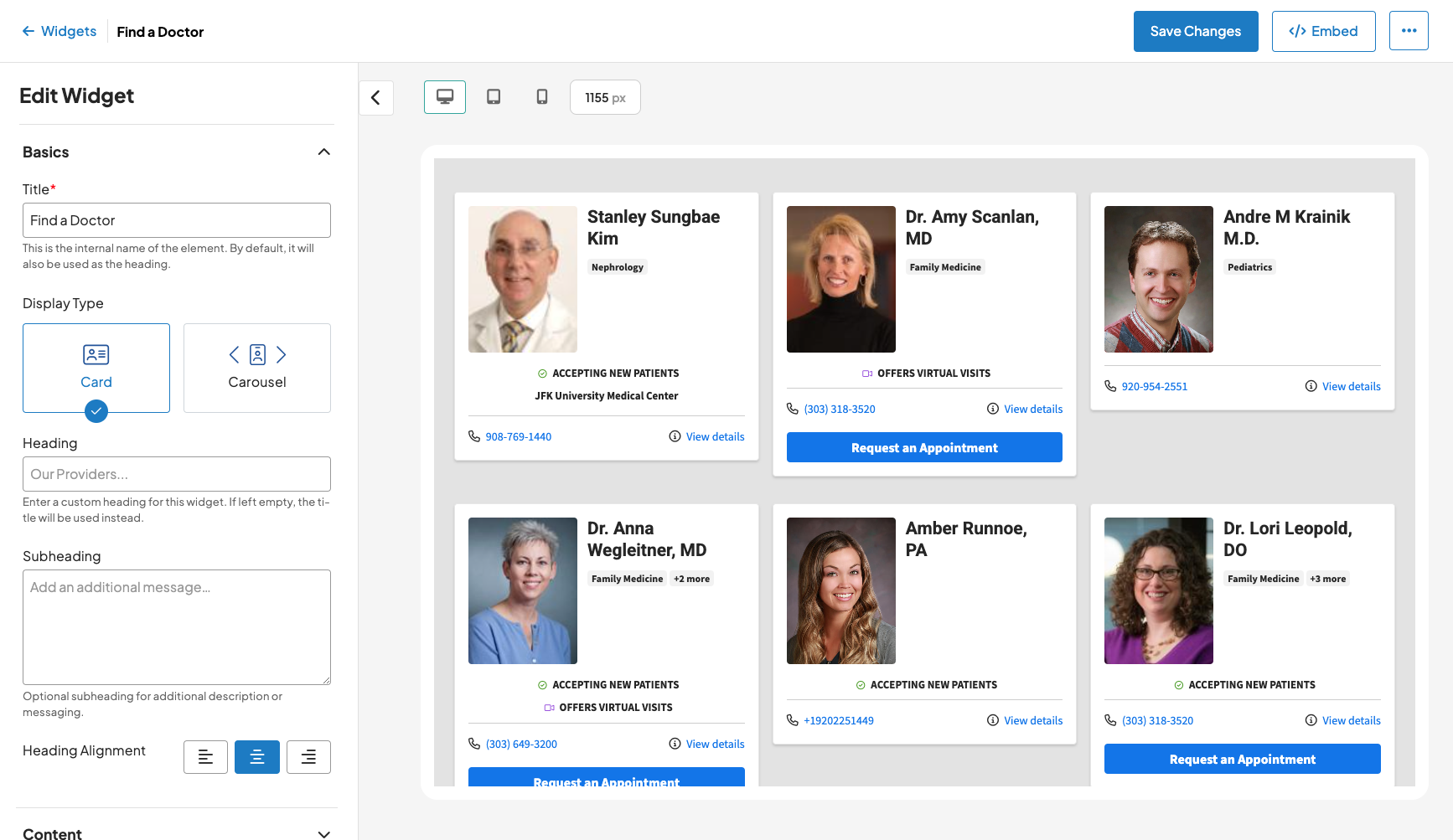
Task: Open the Find a Doctor breadcrumb tab
Action: (160, 32)
